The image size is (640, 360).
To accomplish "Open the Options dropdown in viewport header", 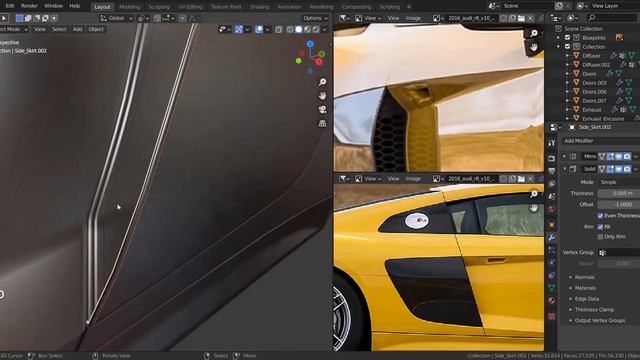I will coord(315,18).
